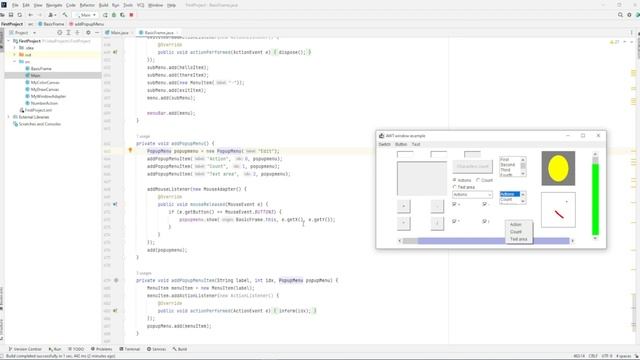Open the Navigate menu
This screenshot has width=640, height=360.
coord(54,5)
